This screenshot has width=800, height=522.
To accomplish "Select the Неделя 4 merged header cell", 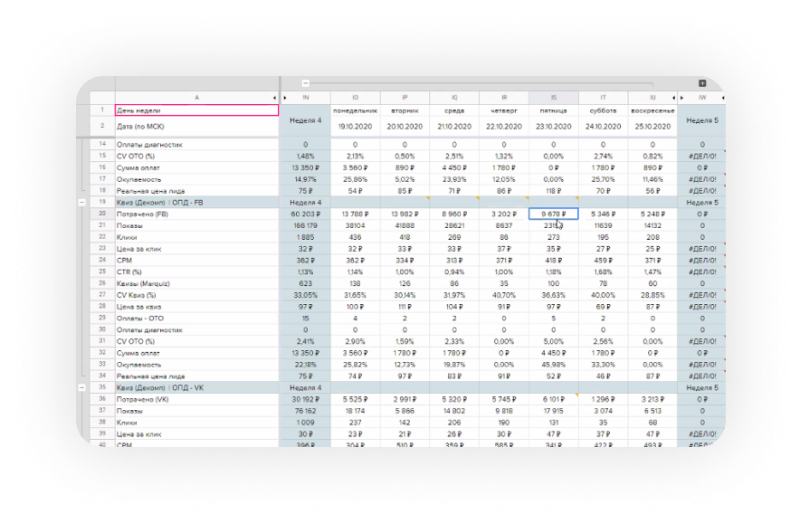I will tap(305, 120).
